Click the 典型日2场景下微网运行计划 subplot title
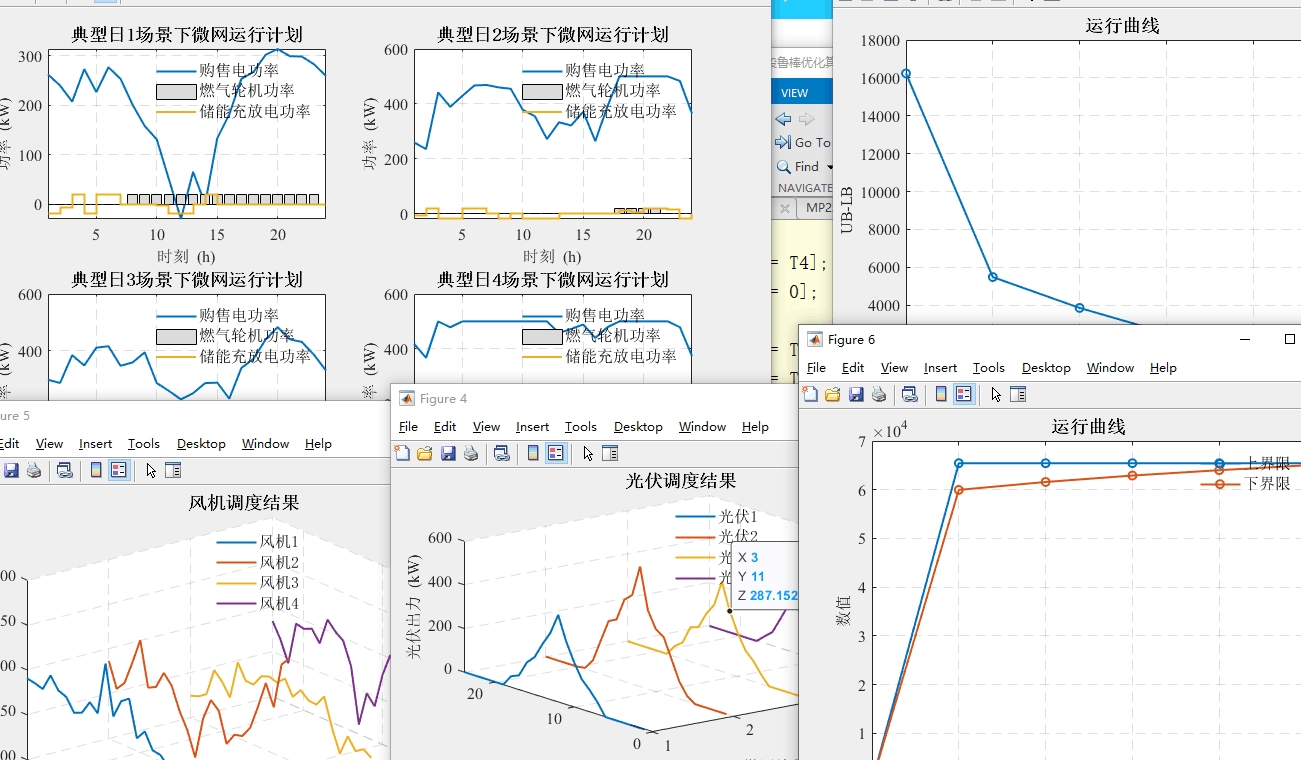The image size is (1301, 760). (553, 35)
